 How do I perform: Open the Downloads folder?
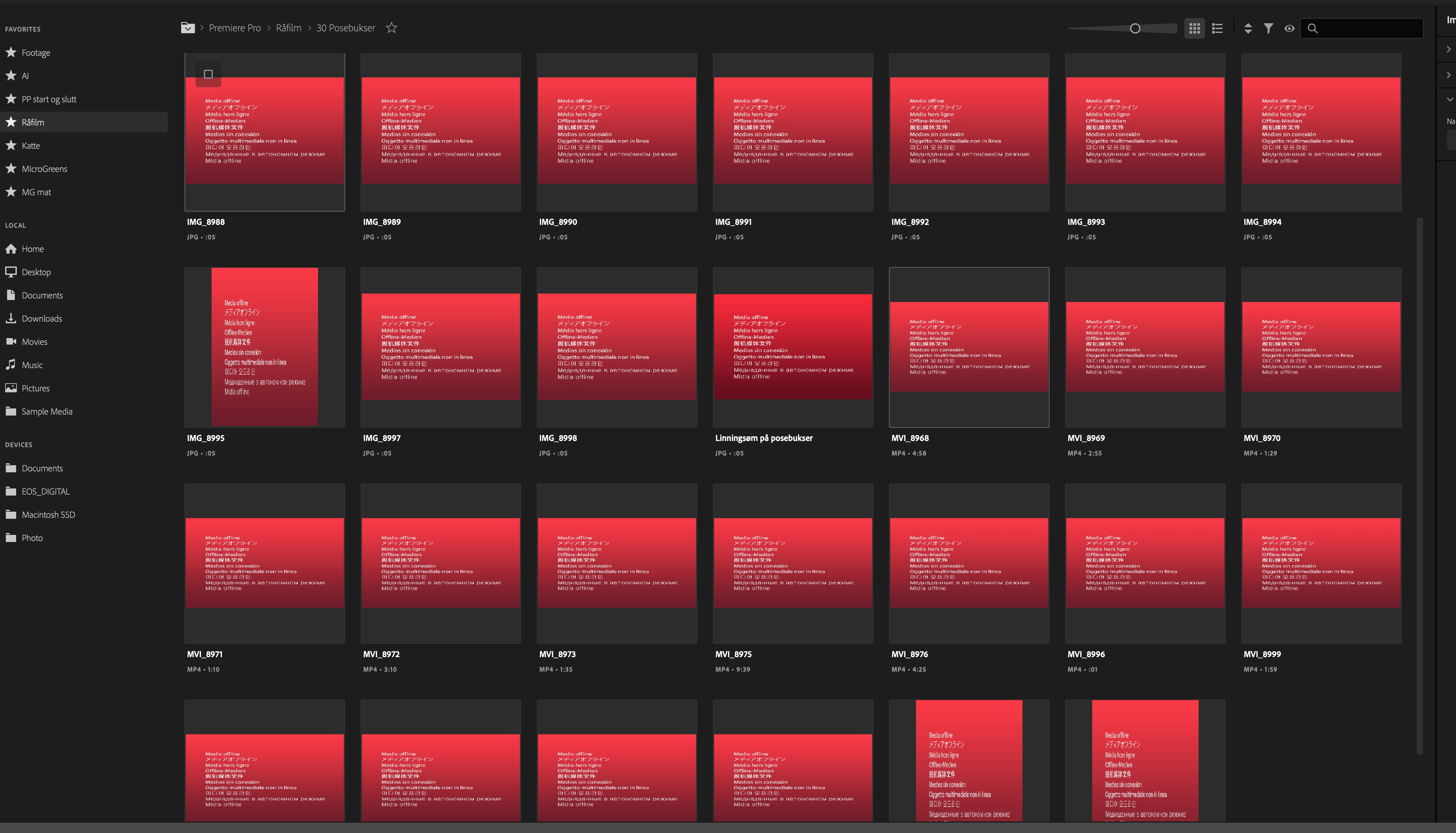coord(41,319)
